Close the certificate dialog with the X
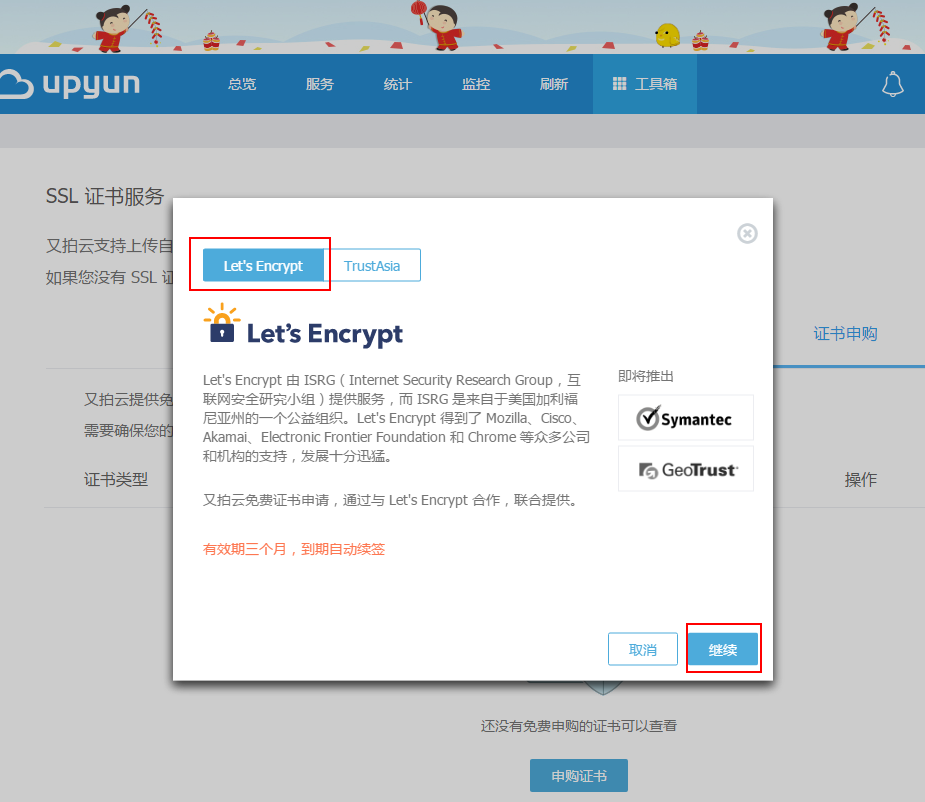925x802 pixels. 747,233
